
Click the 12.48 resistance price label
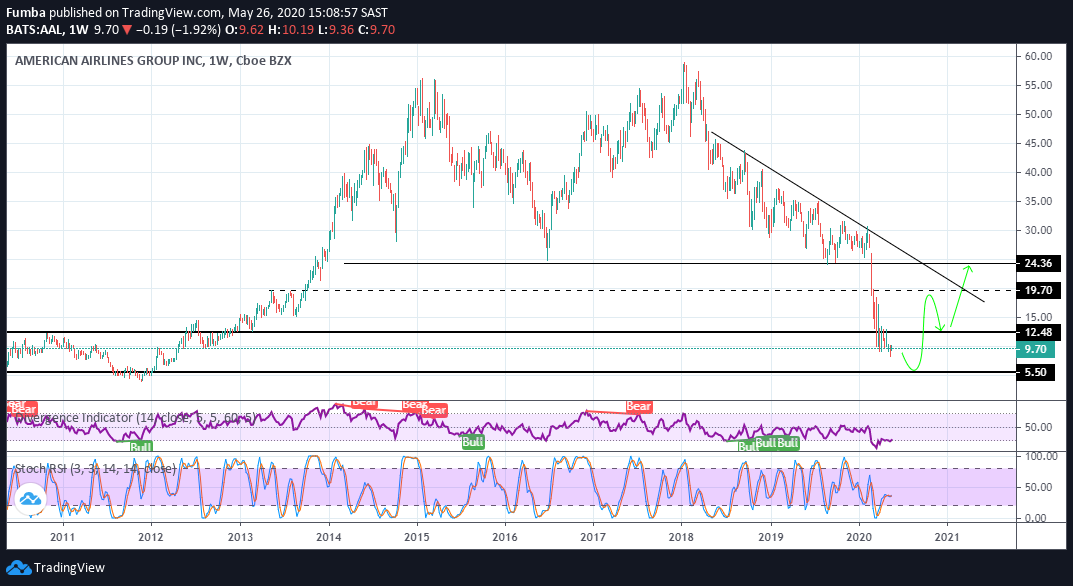click(1039, 332)
